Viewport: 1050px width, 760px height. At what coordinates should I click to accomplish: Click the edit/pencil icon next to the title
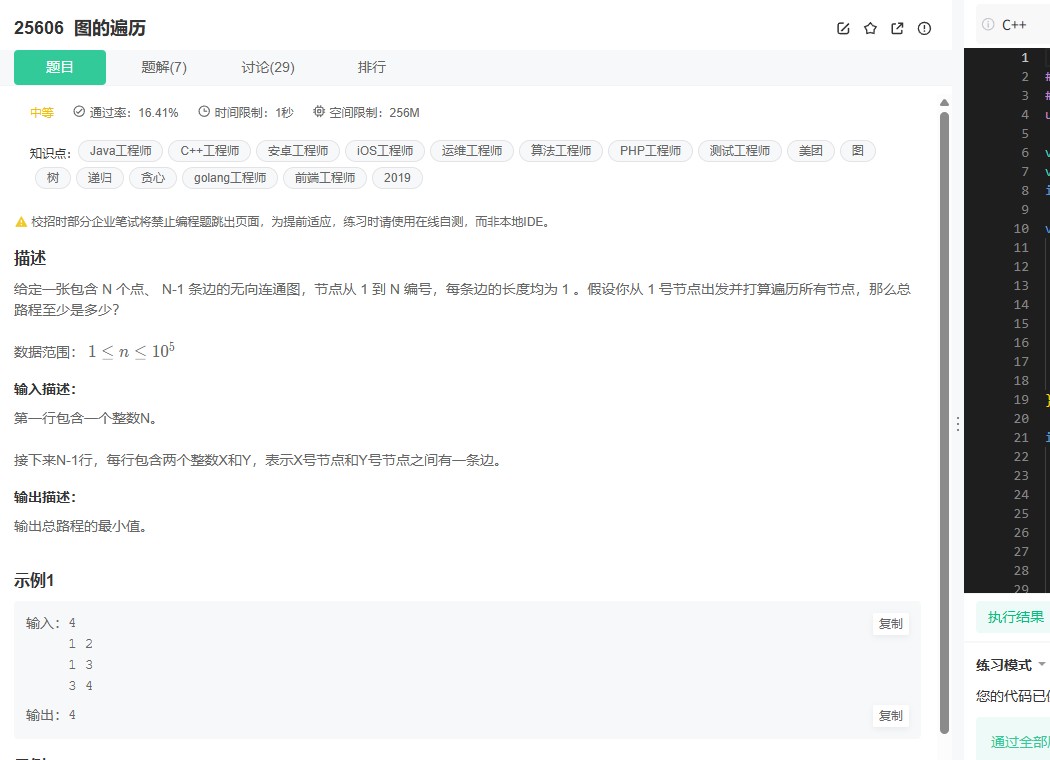pyautogui.click(x=843, y=28)
